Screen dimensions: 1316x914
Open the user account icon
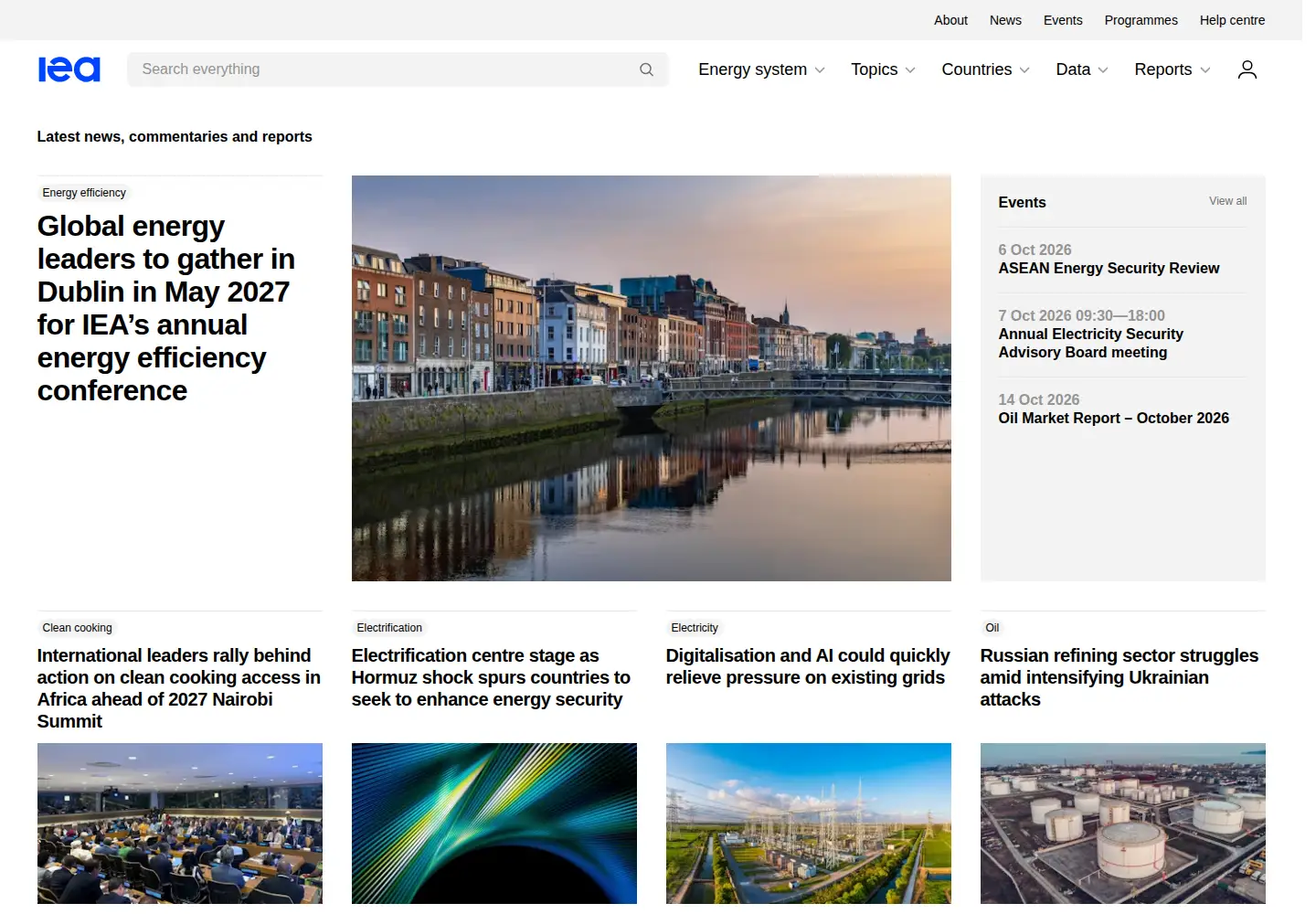click(x=1247, y=69)
